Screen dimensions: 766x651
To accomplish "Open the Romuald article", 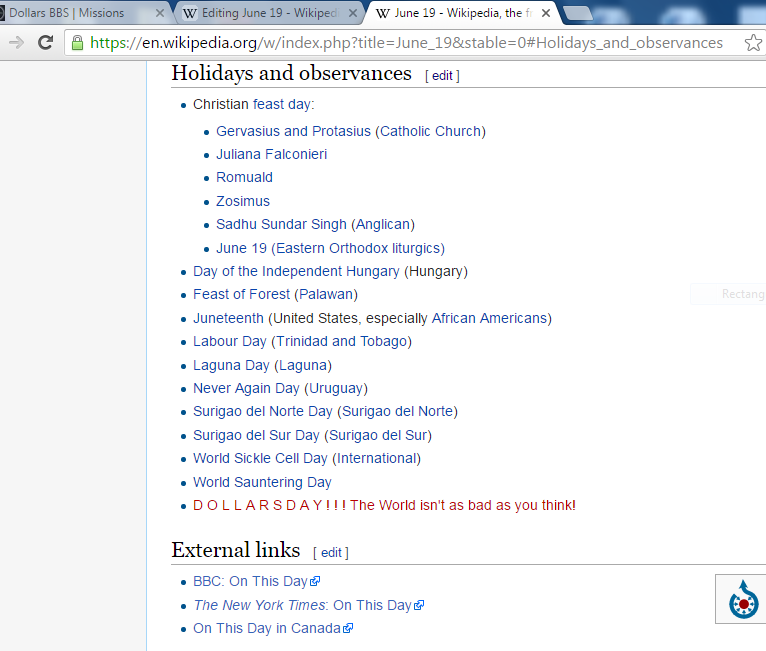I will coord(244,177).
